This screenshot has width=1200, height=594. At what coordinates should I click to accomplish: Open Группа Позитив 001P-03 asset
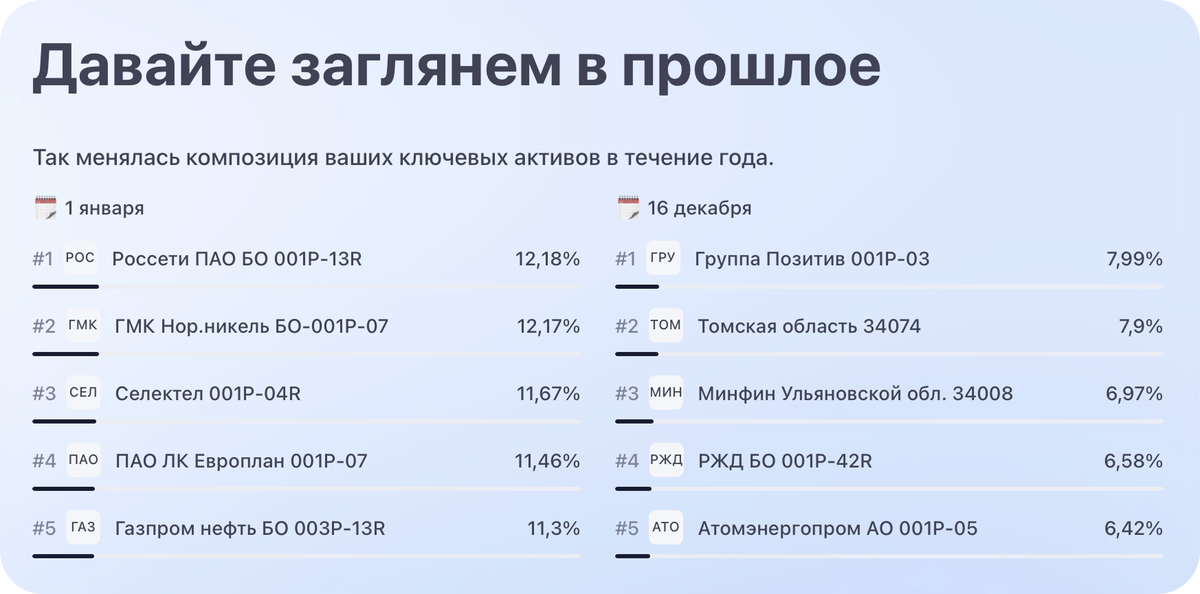point(813,259)
